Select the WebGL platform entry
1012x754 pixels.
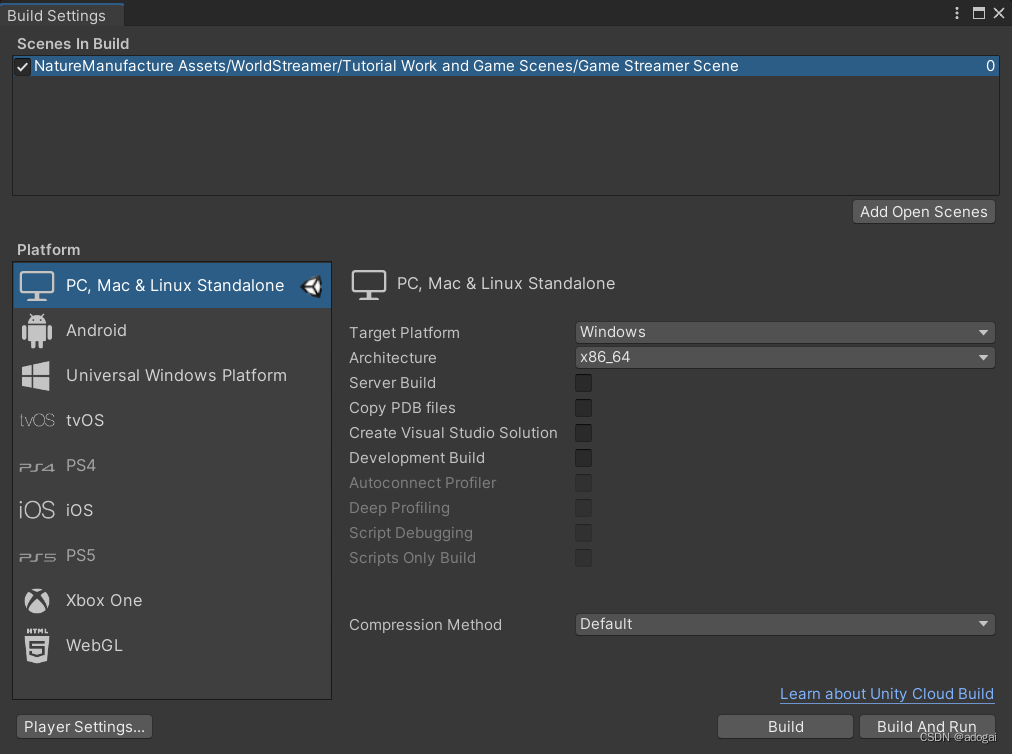(172, 646)
